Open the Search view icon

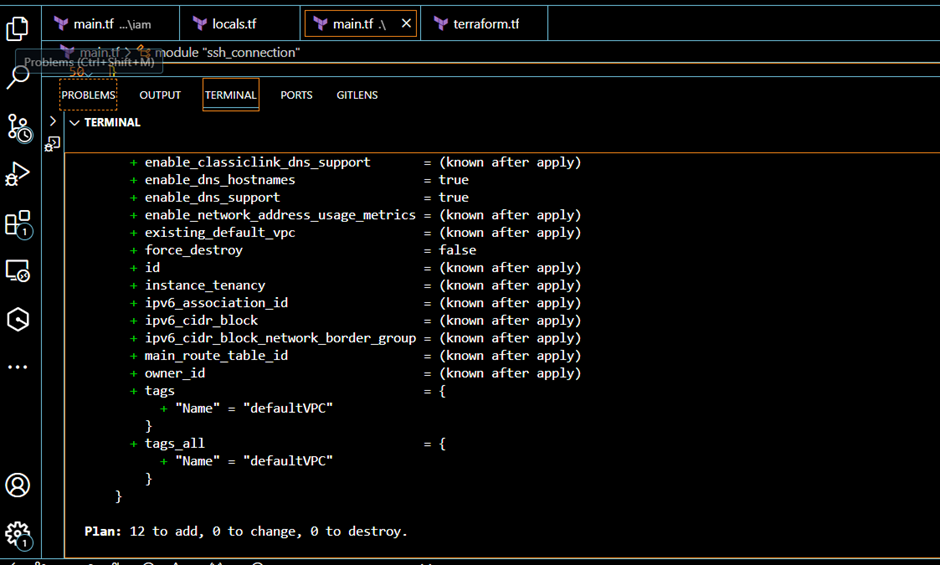tap(18, 77)
